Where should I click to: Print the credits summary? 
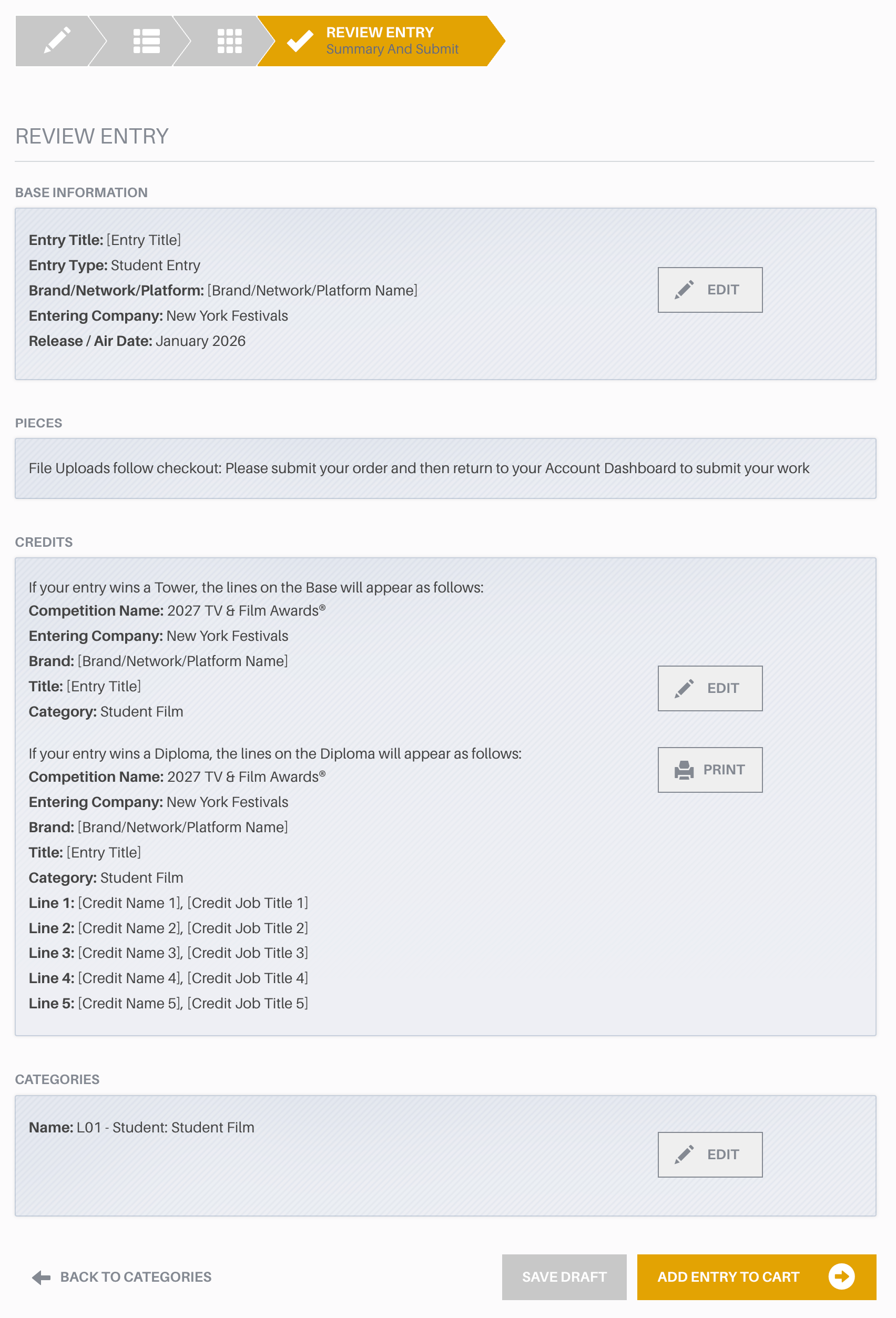click(x=710, y=770)
